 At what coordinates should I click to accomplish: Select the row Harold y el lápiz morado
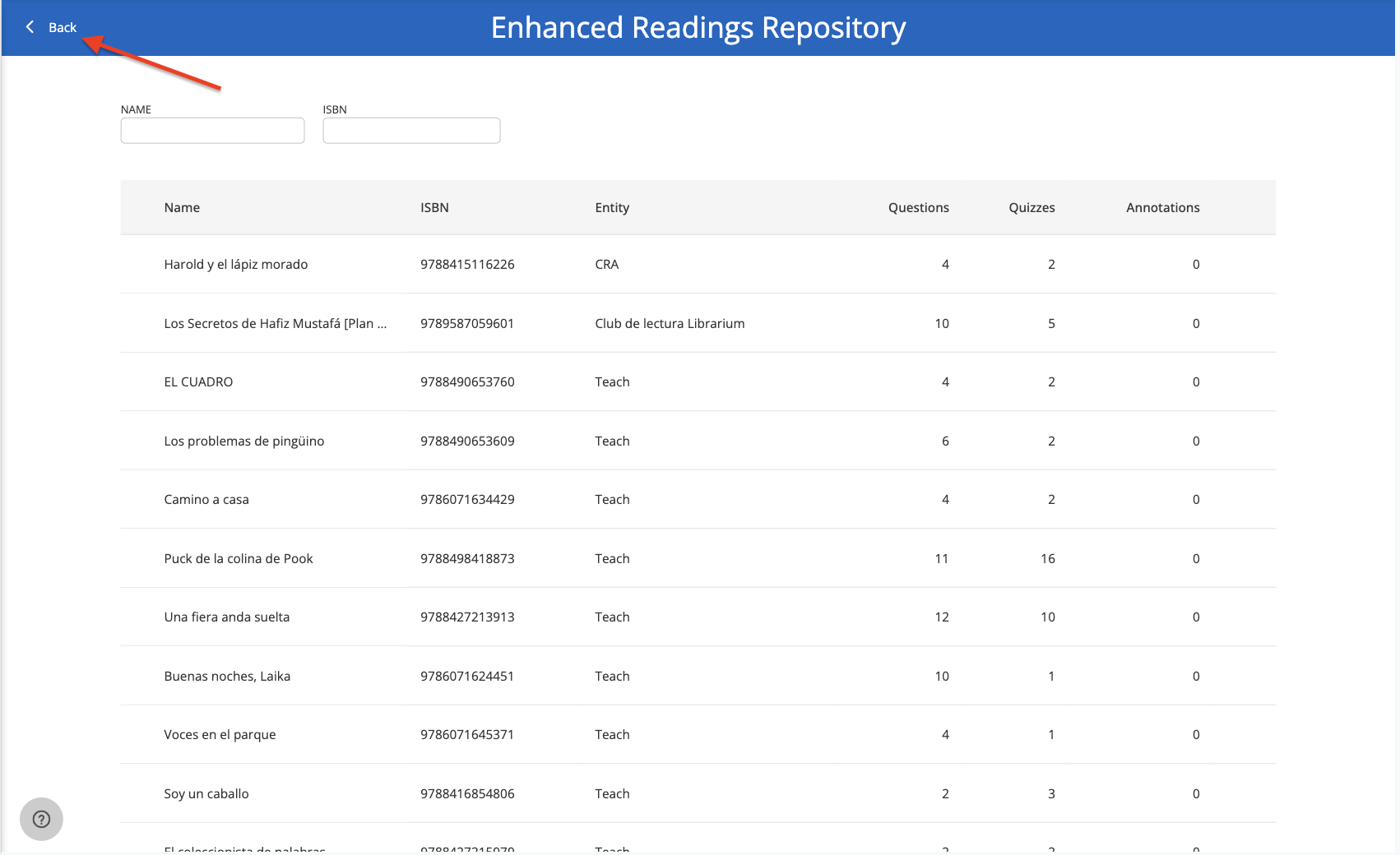point(698,264)
